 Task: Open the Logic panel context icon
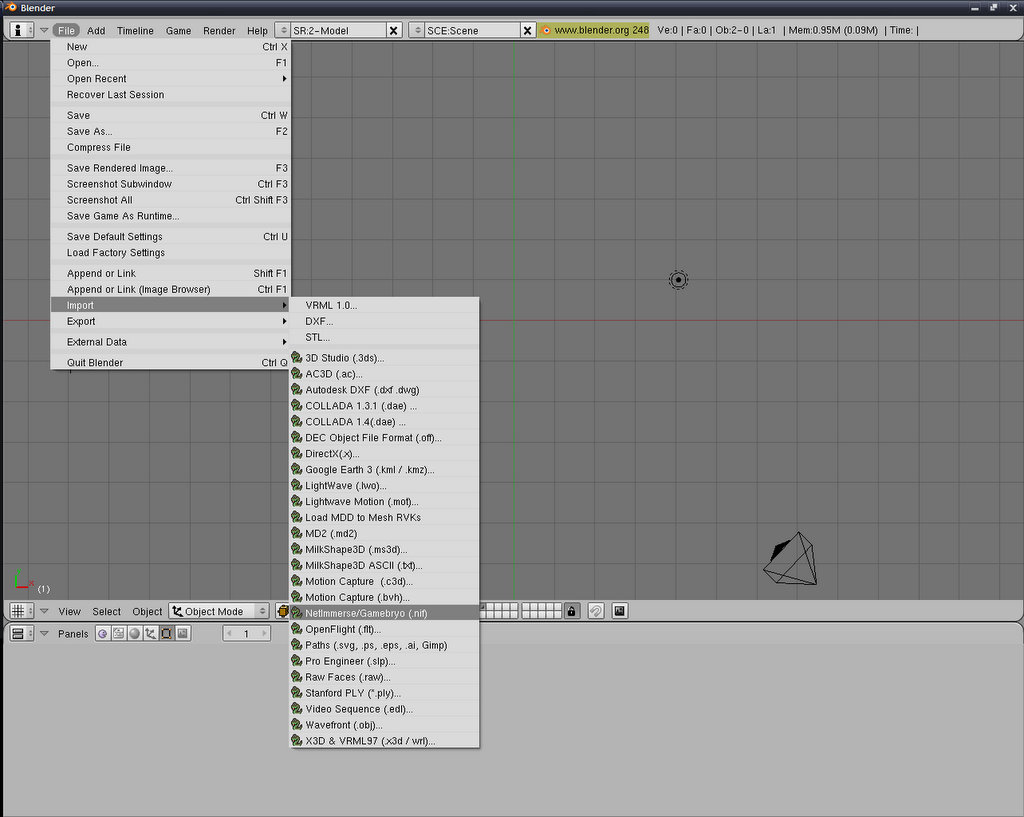(x=102, y=634)
